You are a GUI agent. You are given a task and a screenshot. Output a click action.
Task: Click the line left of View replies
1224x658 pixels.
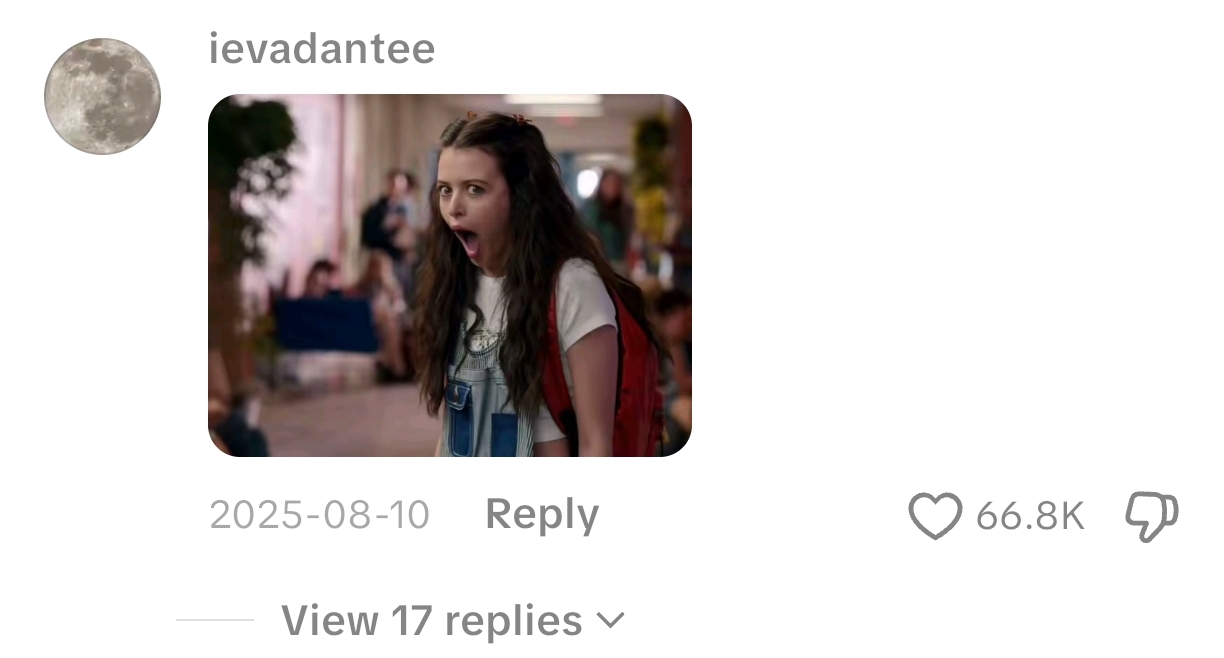click(215, 620)
